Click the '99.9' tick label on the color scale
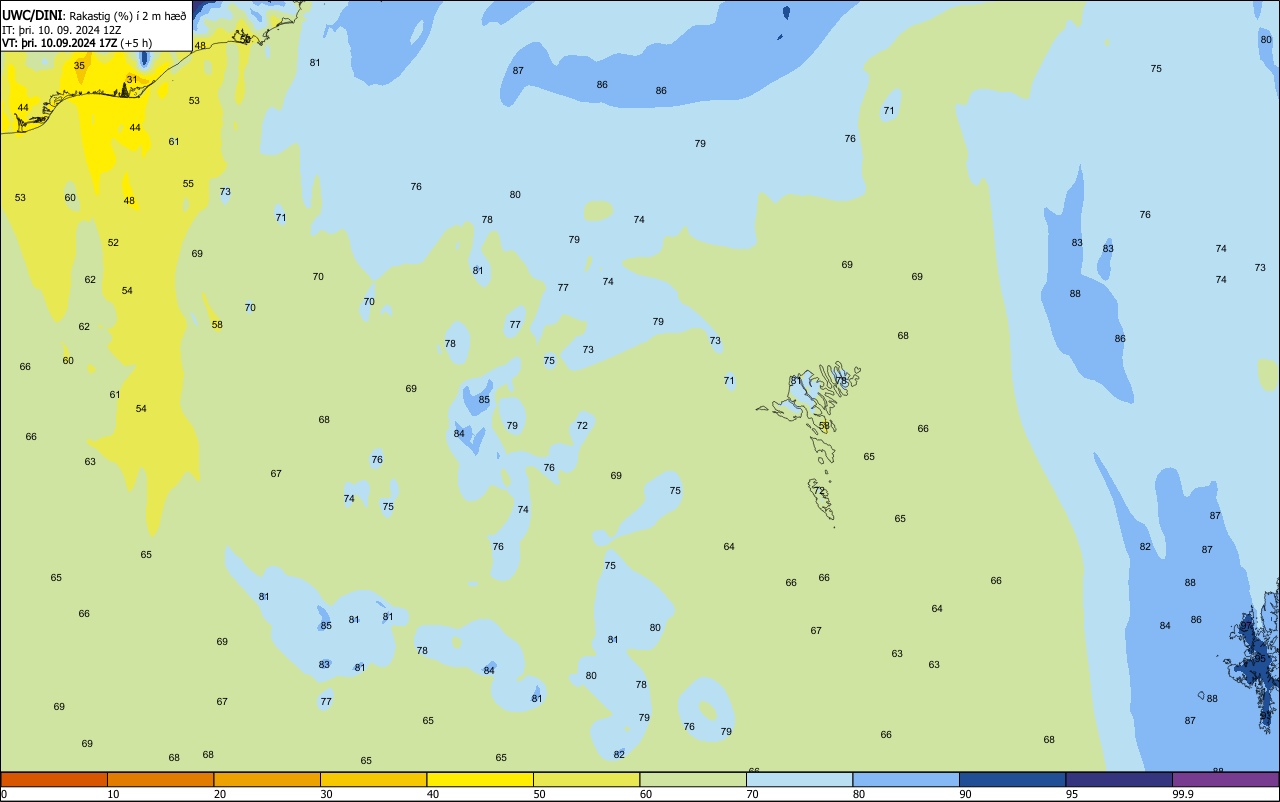This screenshot has width=1280, height=802. (x=1183, y=794)
